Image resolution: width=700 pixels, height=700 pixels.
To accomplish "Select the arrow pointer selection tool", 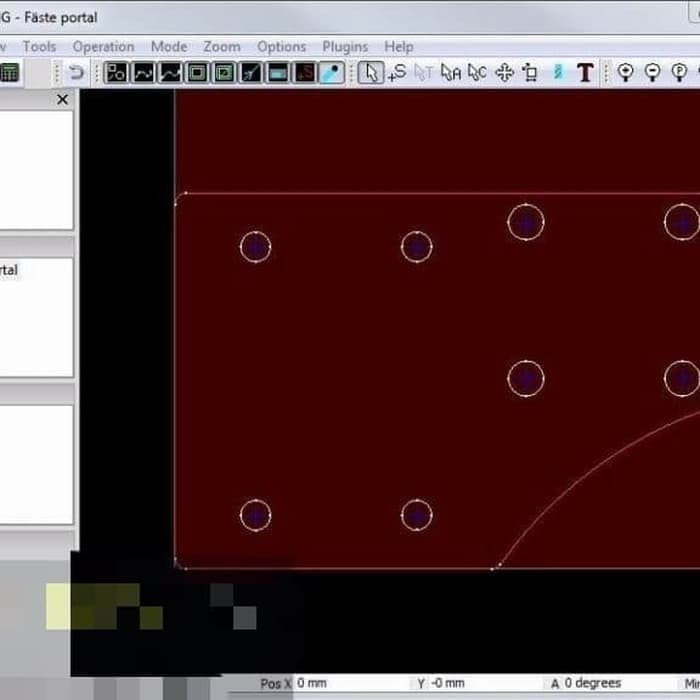I will 371,72.
